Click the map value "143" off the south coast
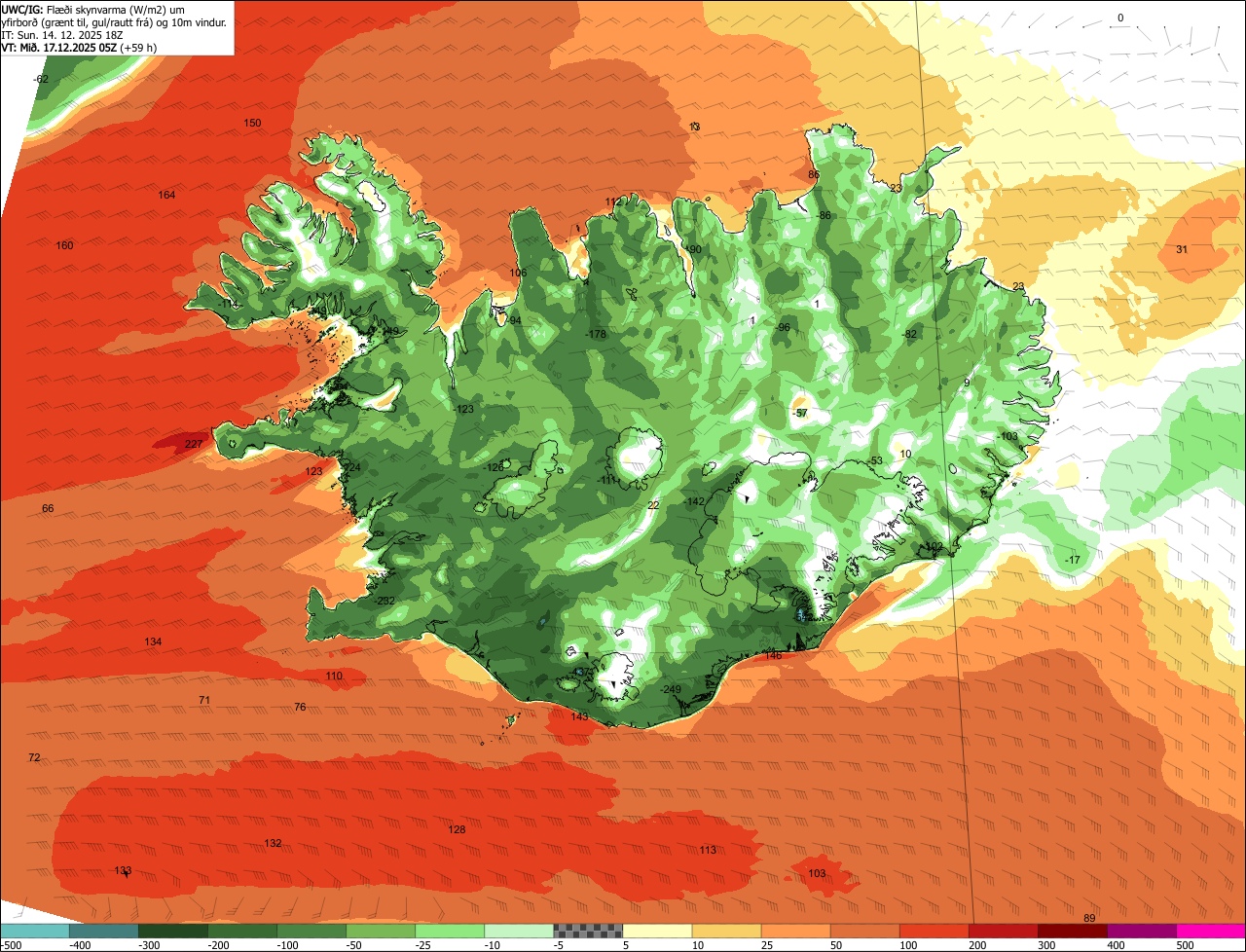Image resolution: width=1246 pixels, height=952 pixels. (579, 716)
